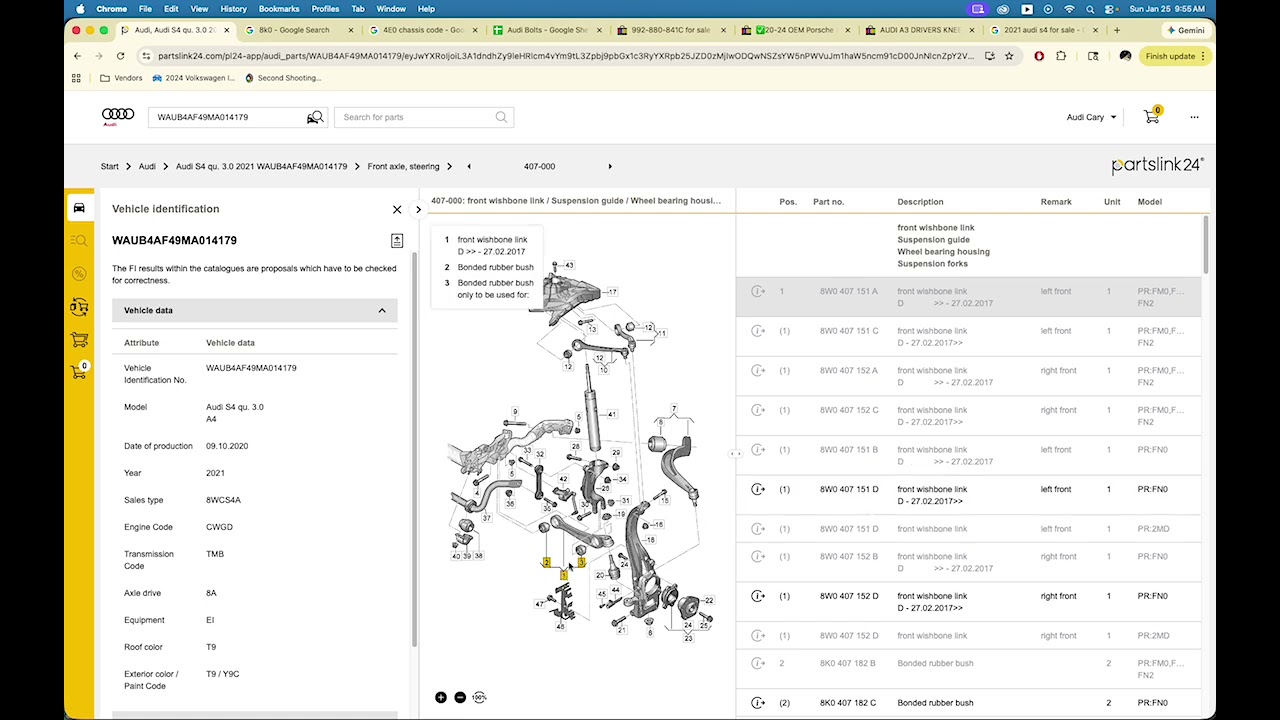
Task: Click Front axle, steering breadcrumb
Action: (403, 166)
